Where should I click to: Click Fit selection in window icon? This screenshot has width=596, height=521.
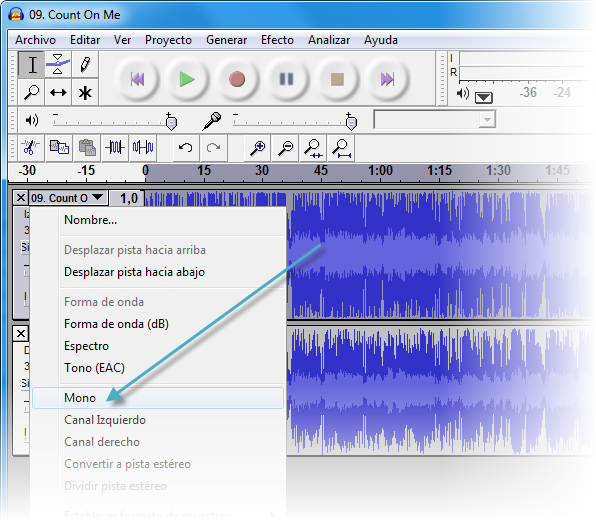pyautogui.click(x=313, y=147)
